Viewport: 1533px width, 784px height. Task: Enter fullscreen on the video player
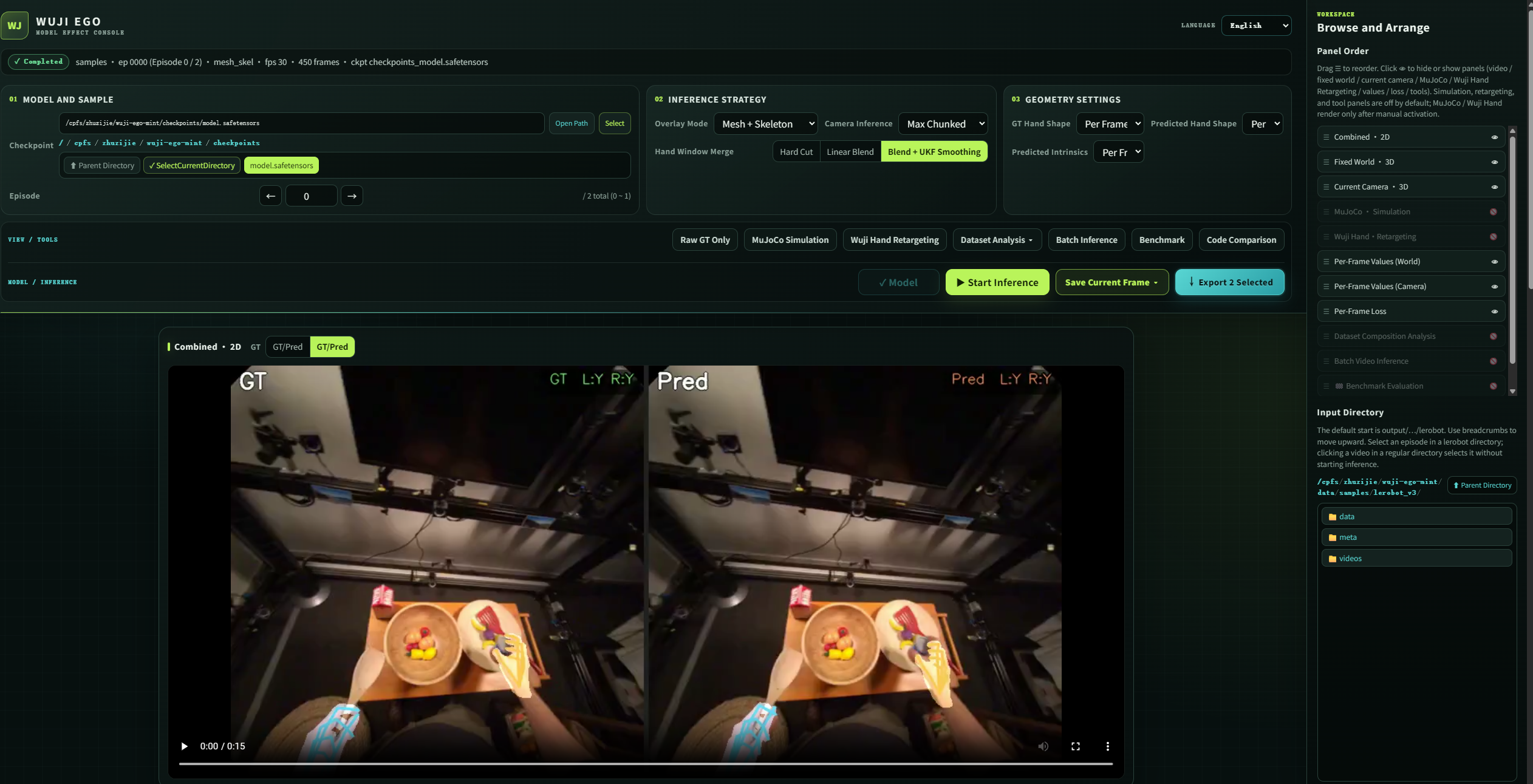(x=1076, y=746)
